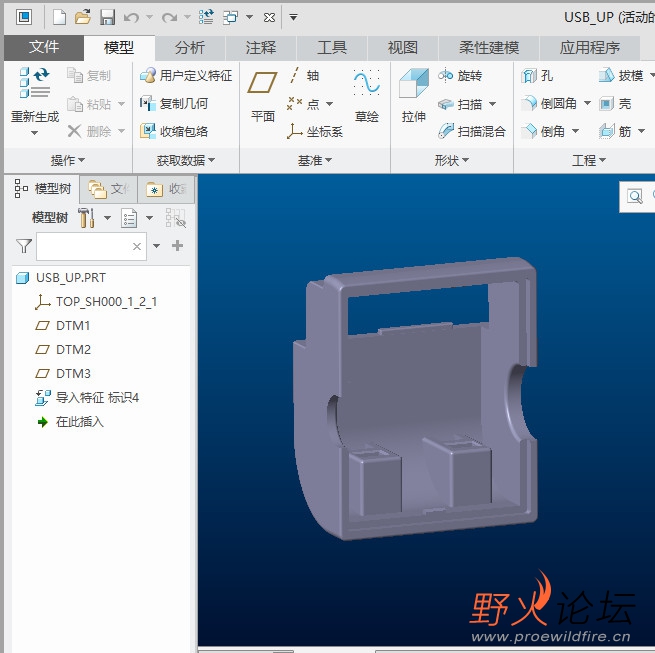Click the model tree search input field
Image resolution: width=655 pixels, height=653 pixels.
tap(91, 246)
